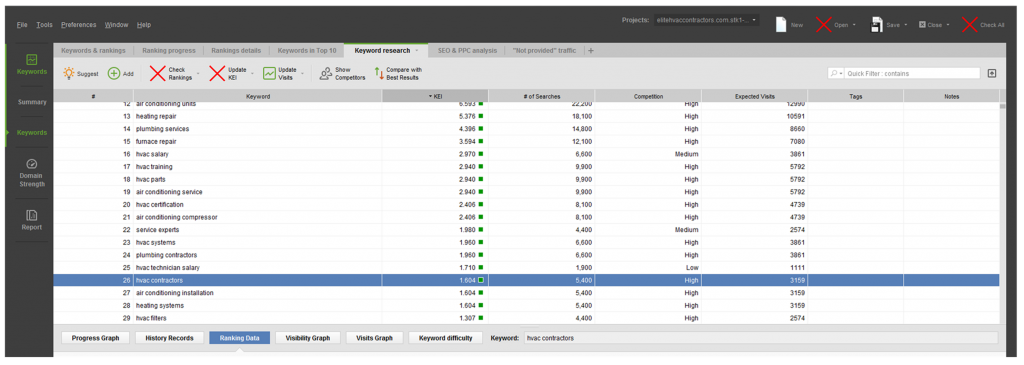This screenshot has width=1024, height=365.
Task: Open the Update Visits dropdown arrow
Action: 302,74
